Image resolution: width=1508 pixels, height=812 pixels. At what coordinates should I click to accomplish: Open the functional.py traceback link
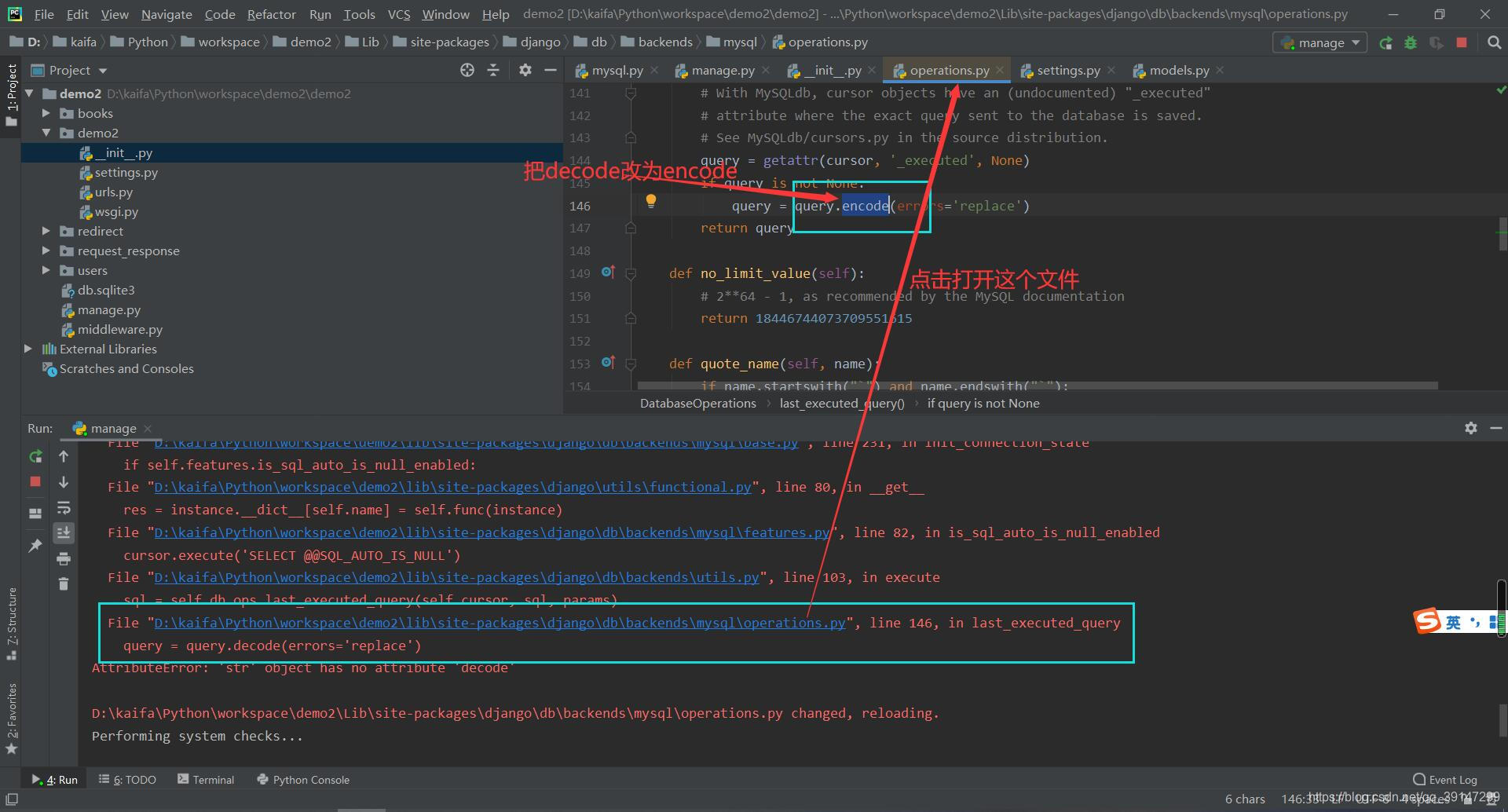pos(452,487)
